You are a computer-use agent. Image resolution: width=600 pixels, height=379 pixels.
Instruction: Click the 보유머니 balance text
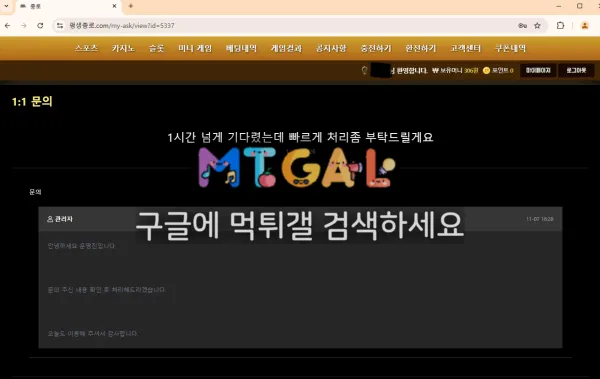(455, 70)
